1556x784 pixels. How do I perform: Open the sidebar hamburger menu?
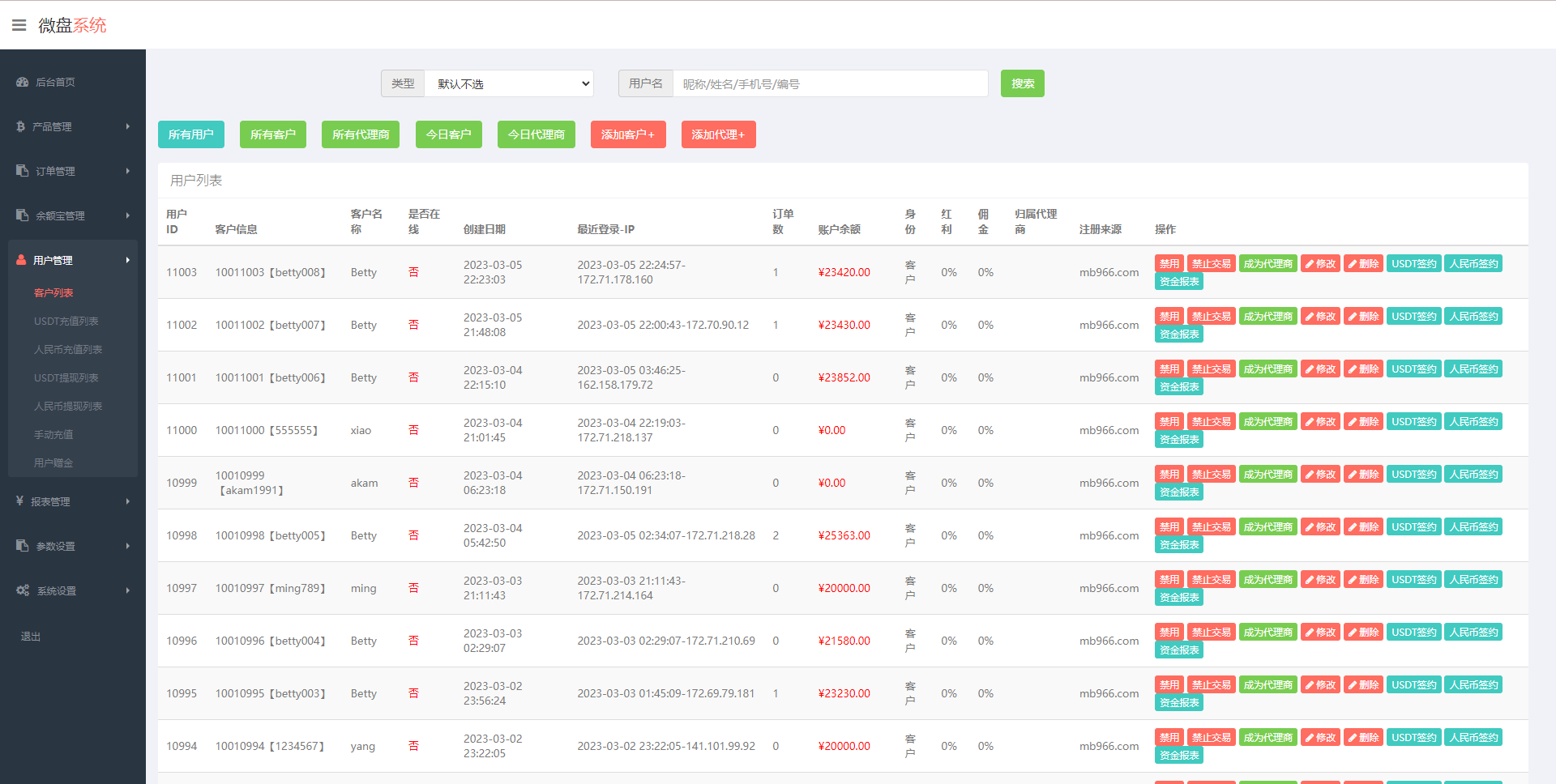tap(19, 24)
